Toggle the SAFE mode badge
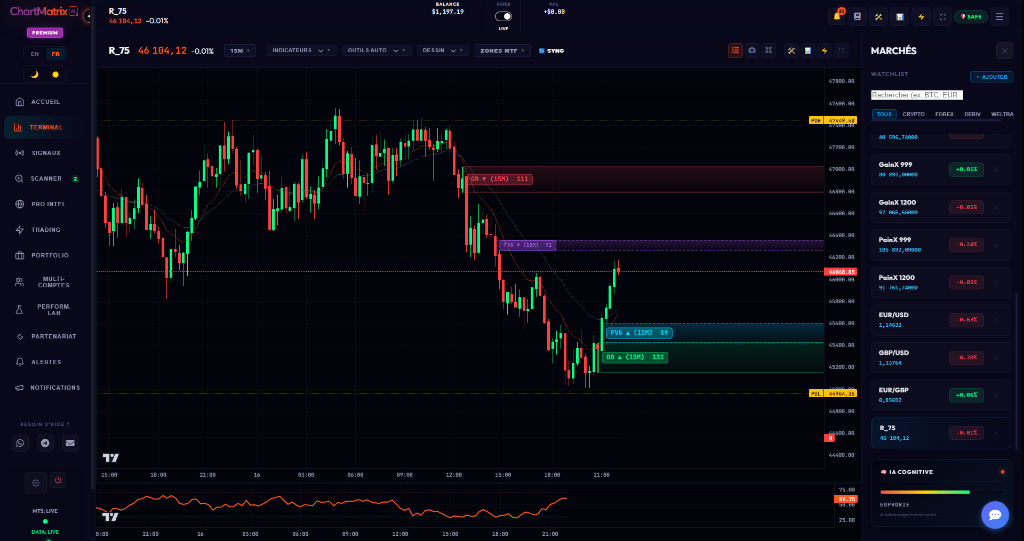 (970, 16)
